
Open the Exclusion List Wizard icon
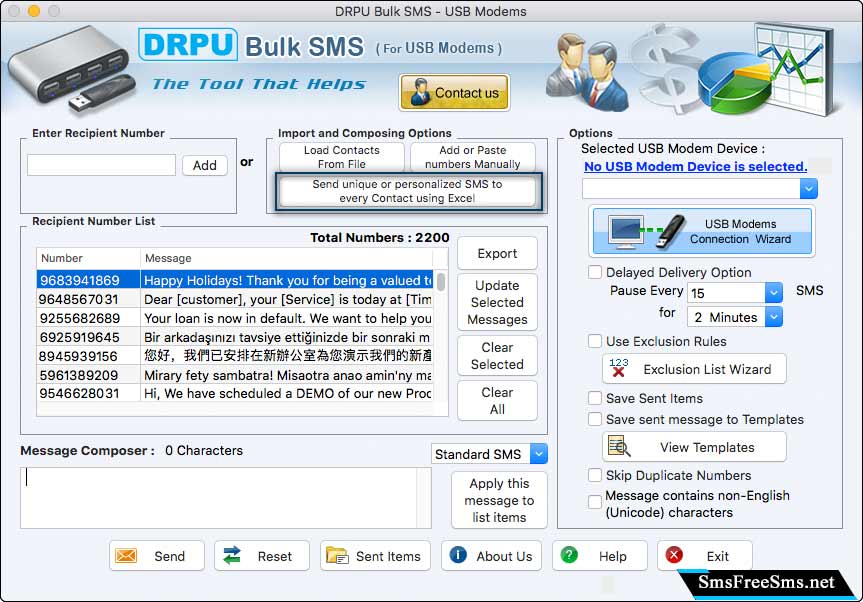[x=619, y=369]
